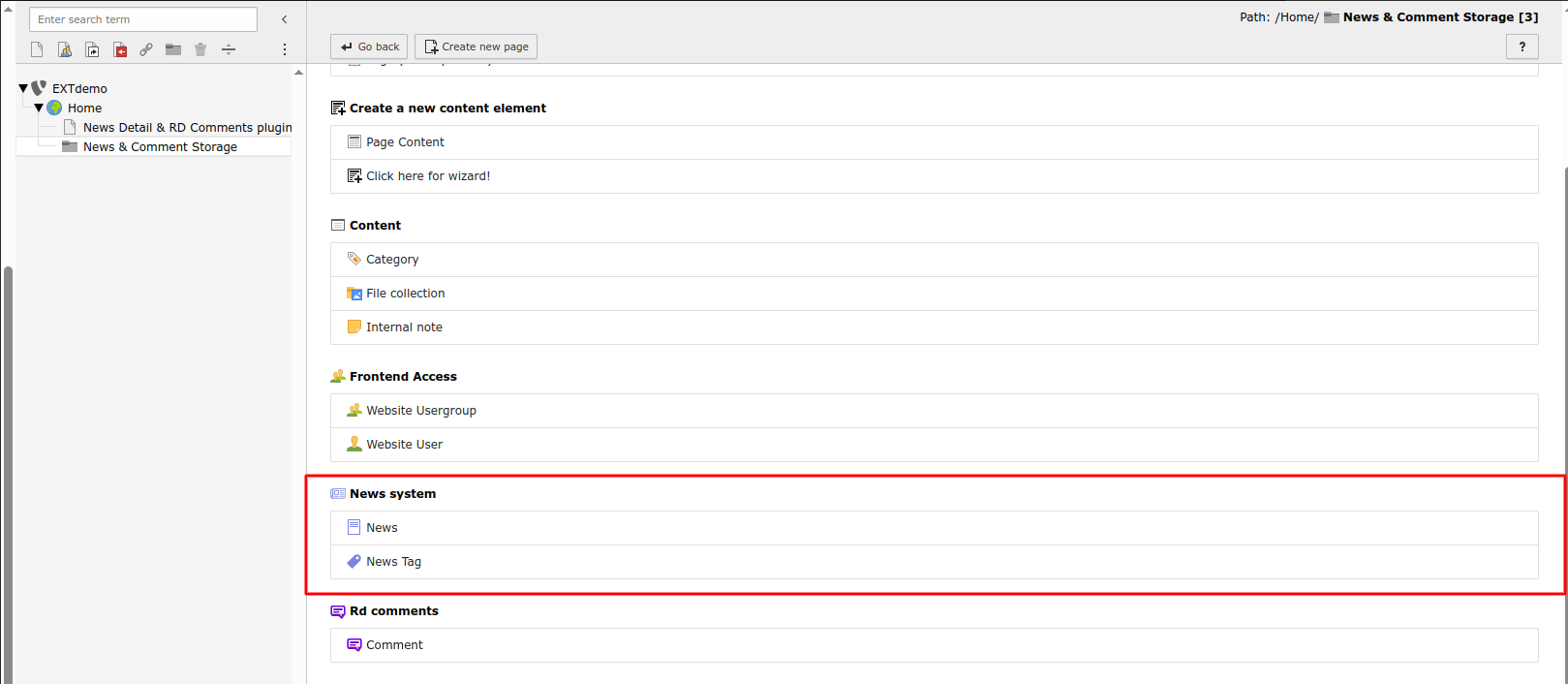
Task: Select News Detail & RD Comments plugin page
Action: click(187, 128)
